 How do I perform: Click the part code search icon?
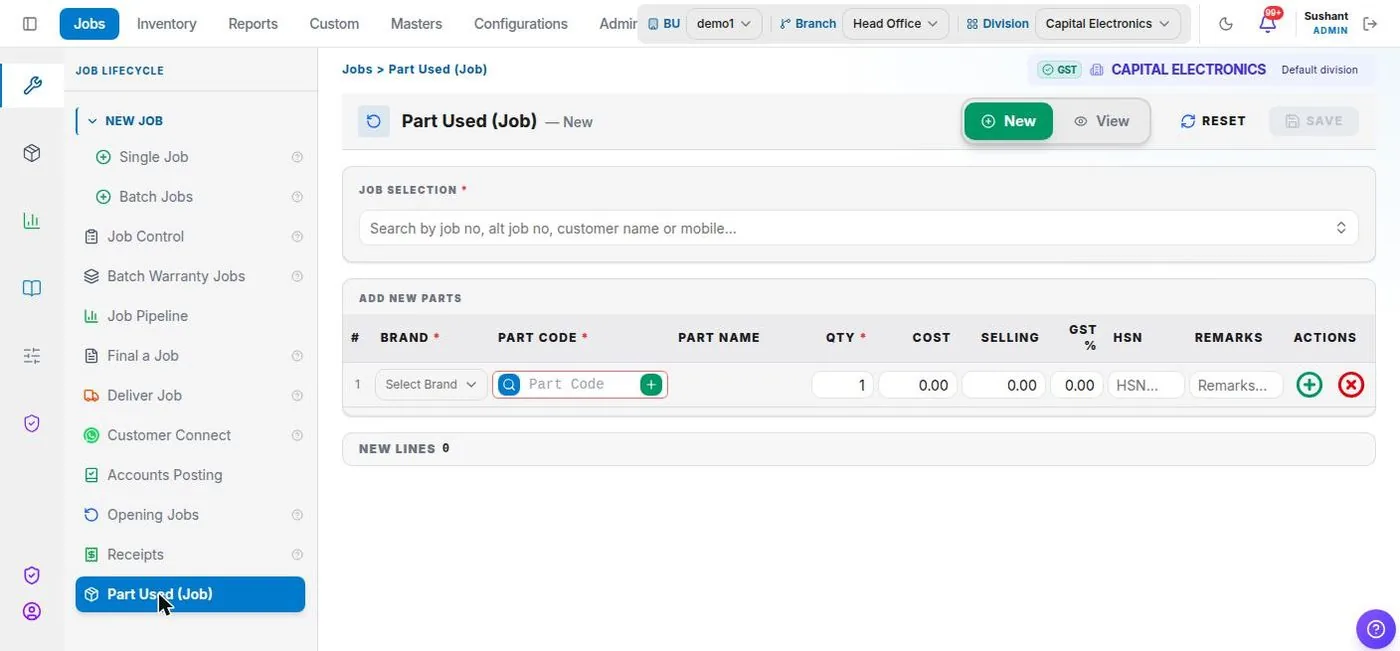[509, 384]
